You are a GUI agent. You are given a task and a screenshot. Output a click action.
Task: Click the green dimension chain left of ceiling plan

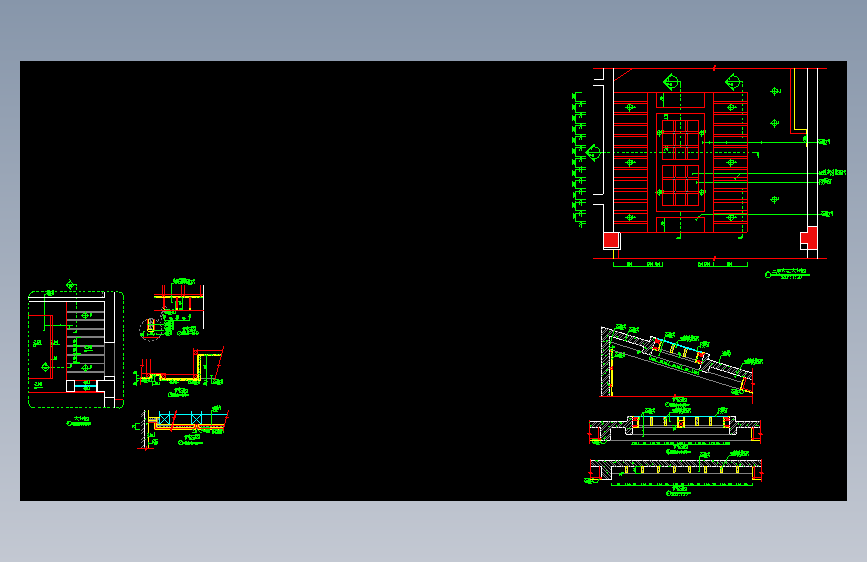tap(578, 160)
